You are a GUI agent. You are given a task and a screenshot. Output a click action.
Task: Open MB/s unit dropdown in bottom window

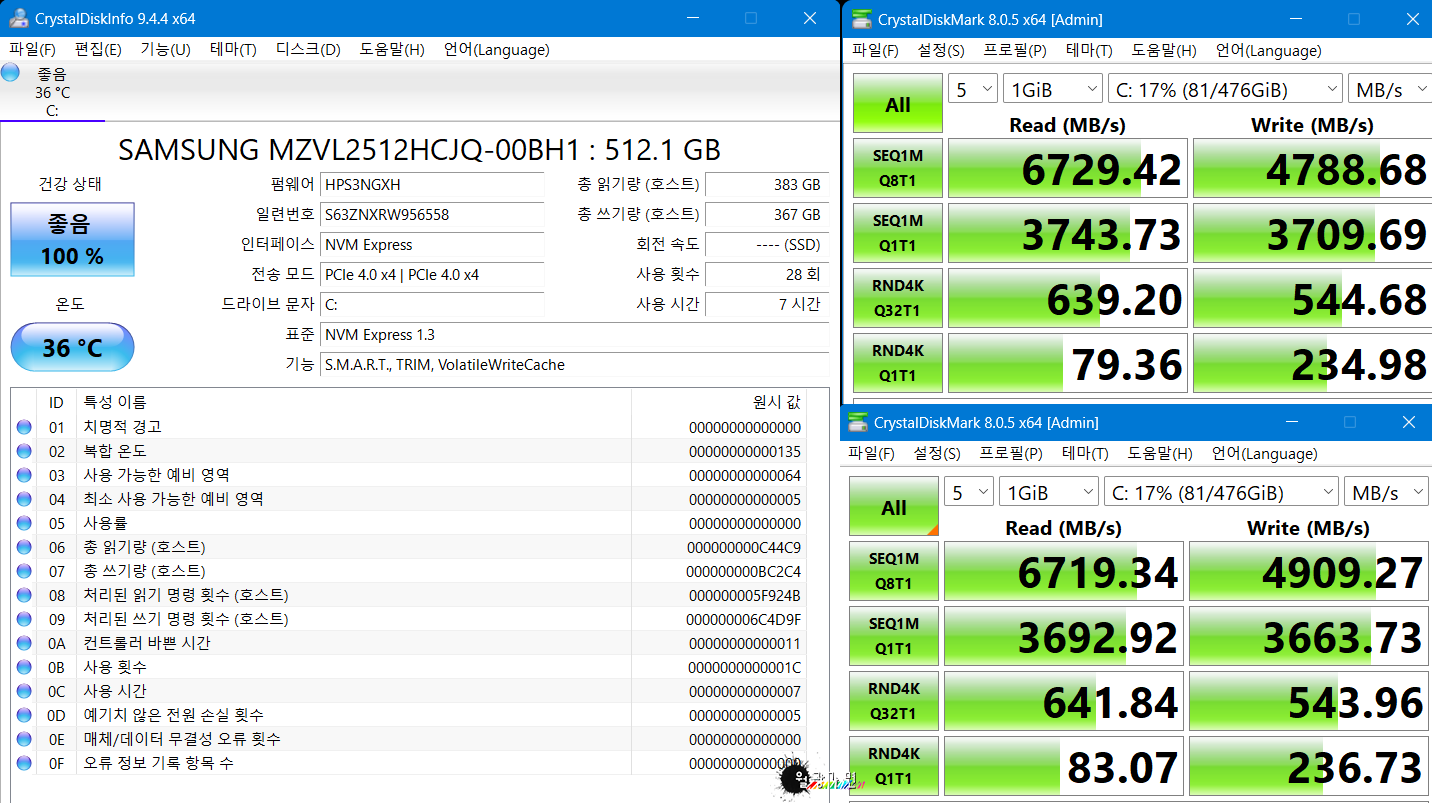click(1386, 493)
